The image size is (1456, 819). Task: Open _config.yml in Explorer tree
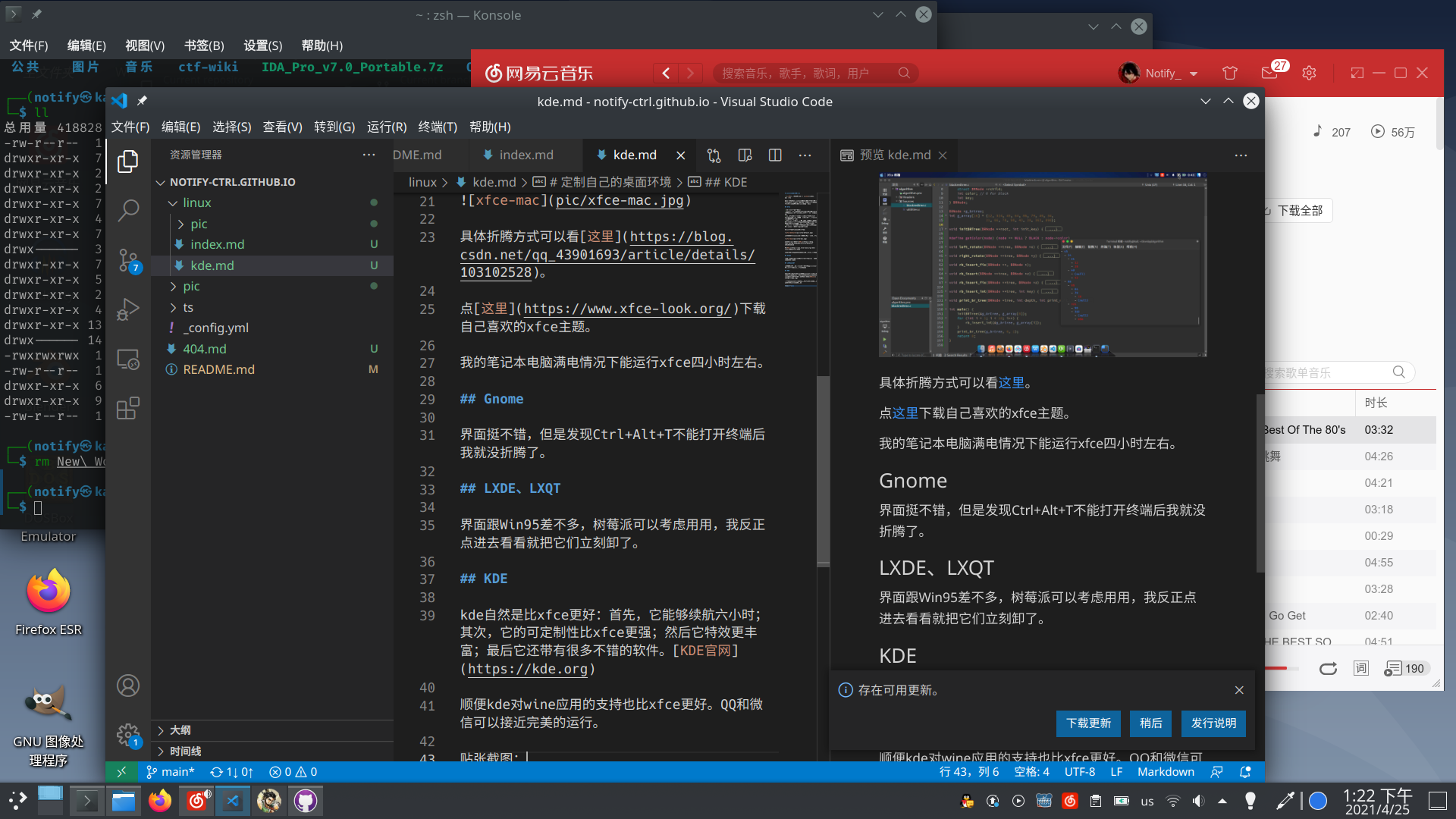click(272, 328)
